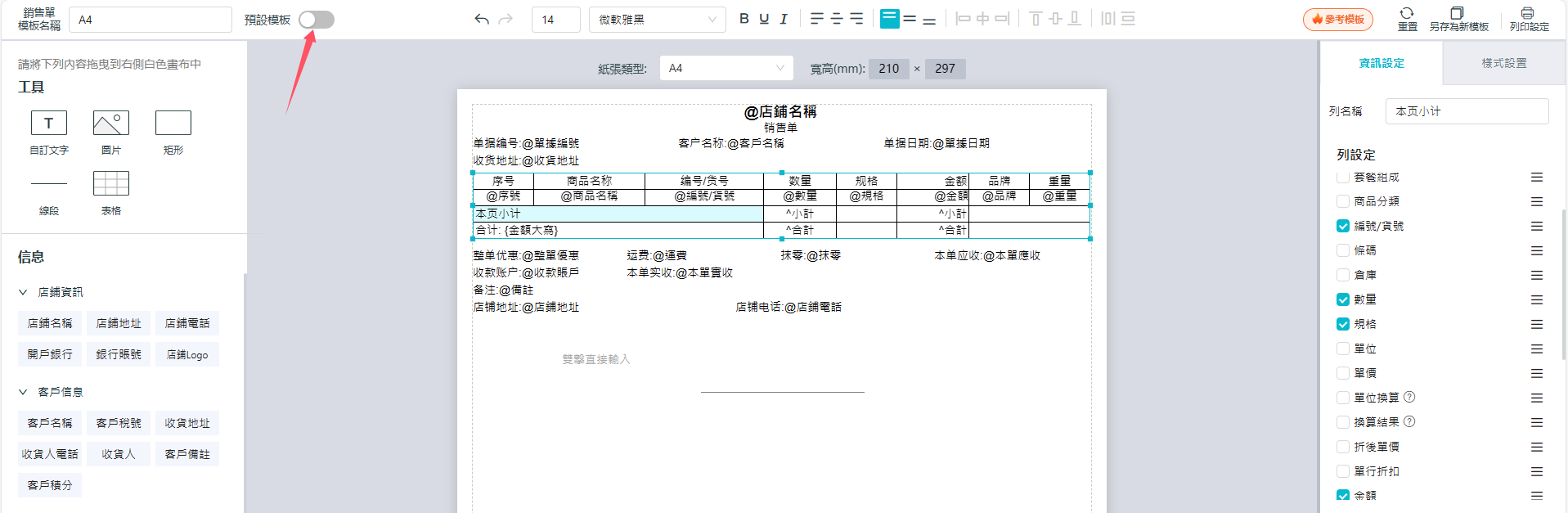Switch to the 資訊設定 tab
The height and width of the screenshot is (513, 1568).
[1381, 63]
